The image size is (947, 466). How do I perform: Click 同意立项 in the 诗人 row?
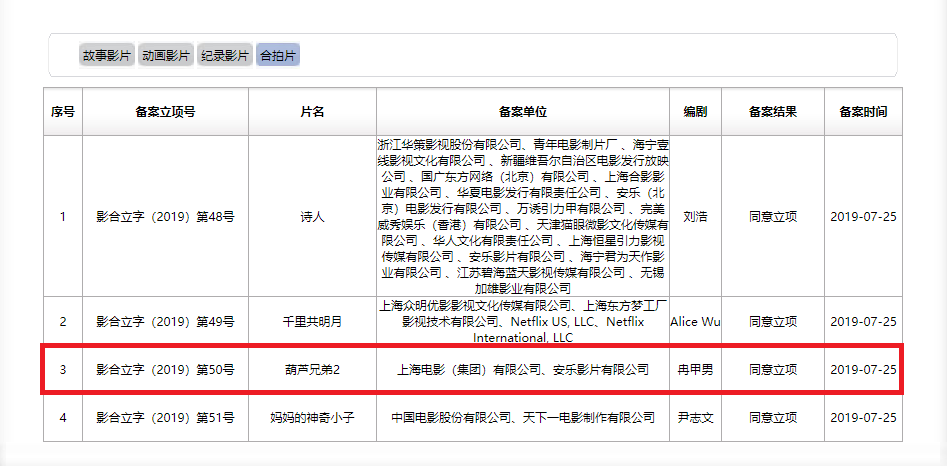tap(773, 217)
